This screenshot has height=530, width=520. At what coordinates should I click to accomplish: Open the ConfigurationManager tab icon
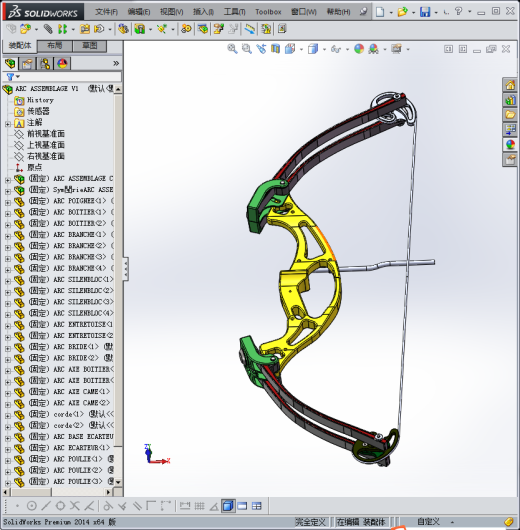45,64
